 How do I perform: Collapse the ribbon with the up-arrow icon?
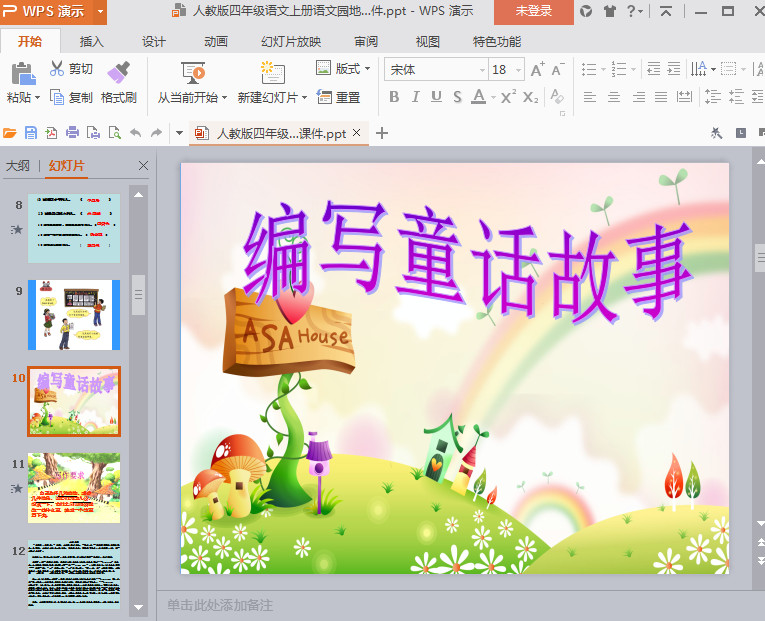pyautogui.click(x=666, y=11)
